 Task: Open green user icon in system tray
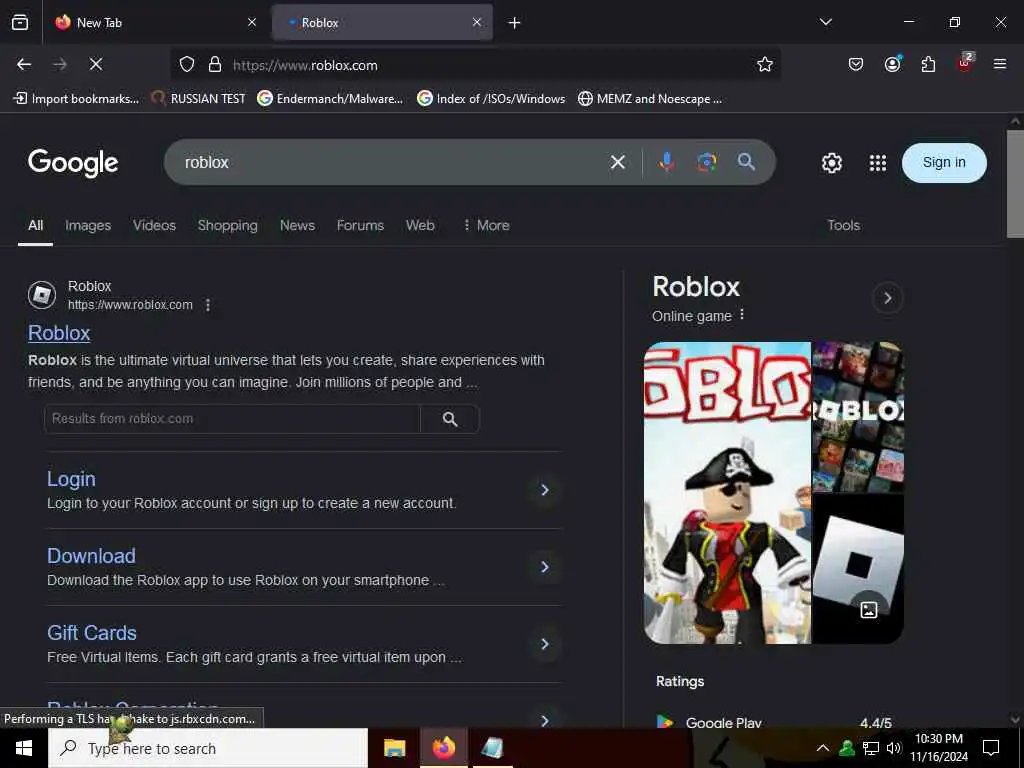point(847,748)
